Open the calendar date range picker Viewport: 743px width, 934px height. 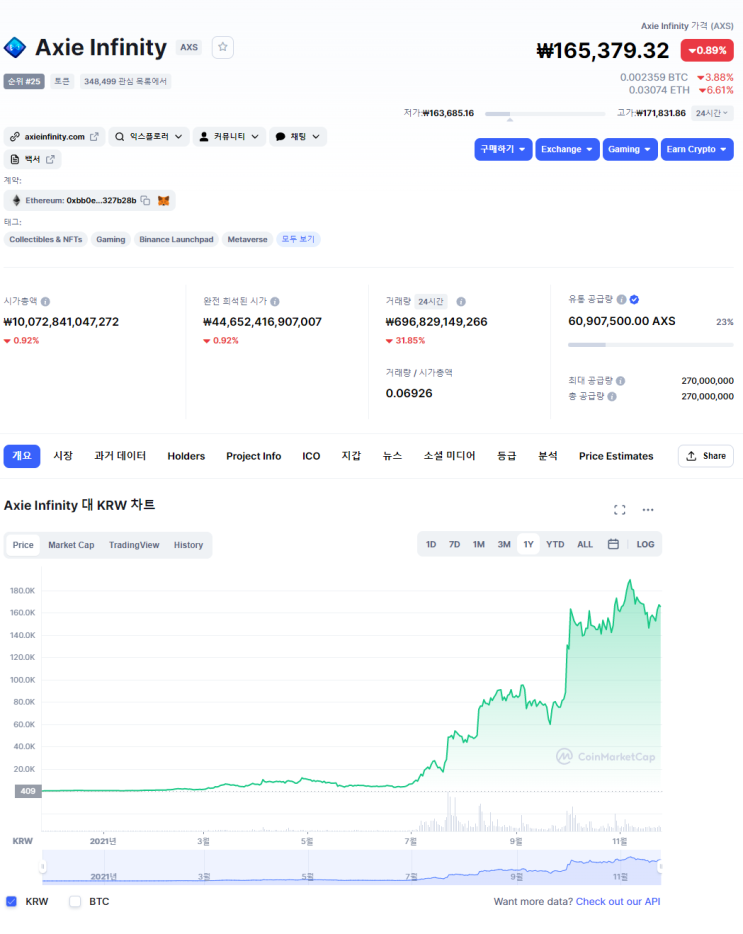tap(613, 544)
